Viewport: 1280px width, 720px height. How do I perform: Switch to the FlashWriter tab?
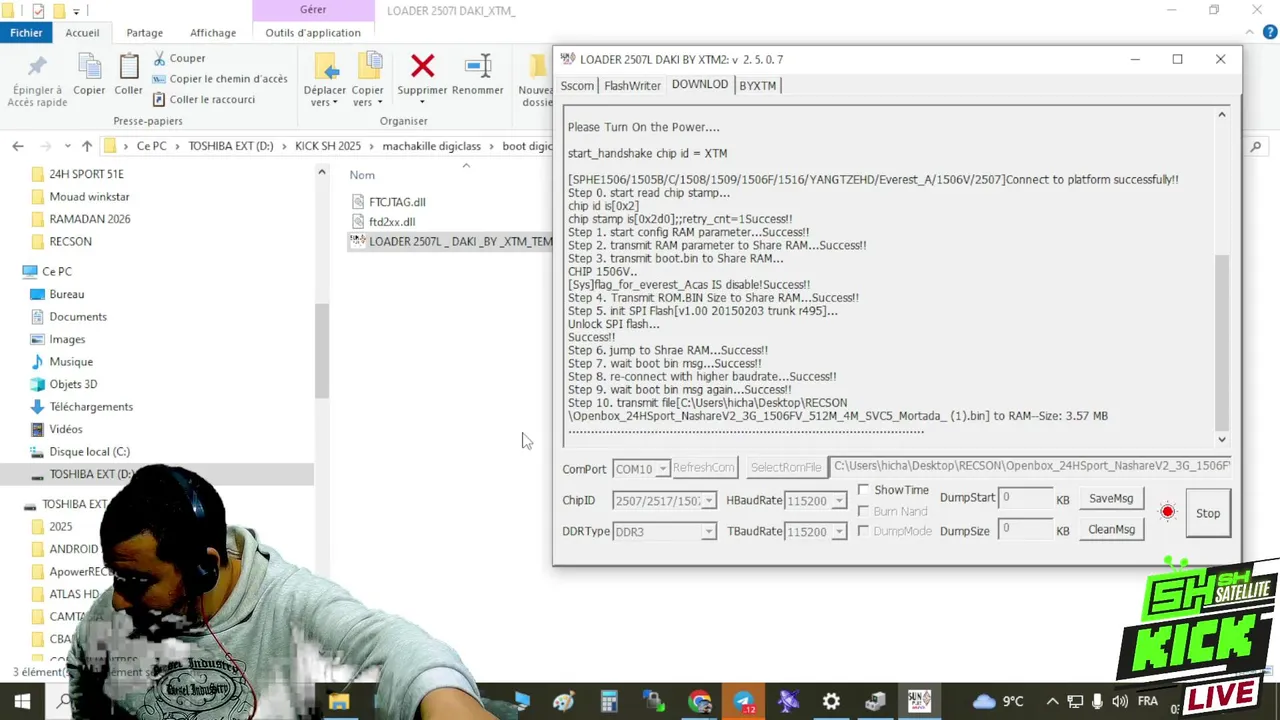pyautogui.click(x=632, y=86)
